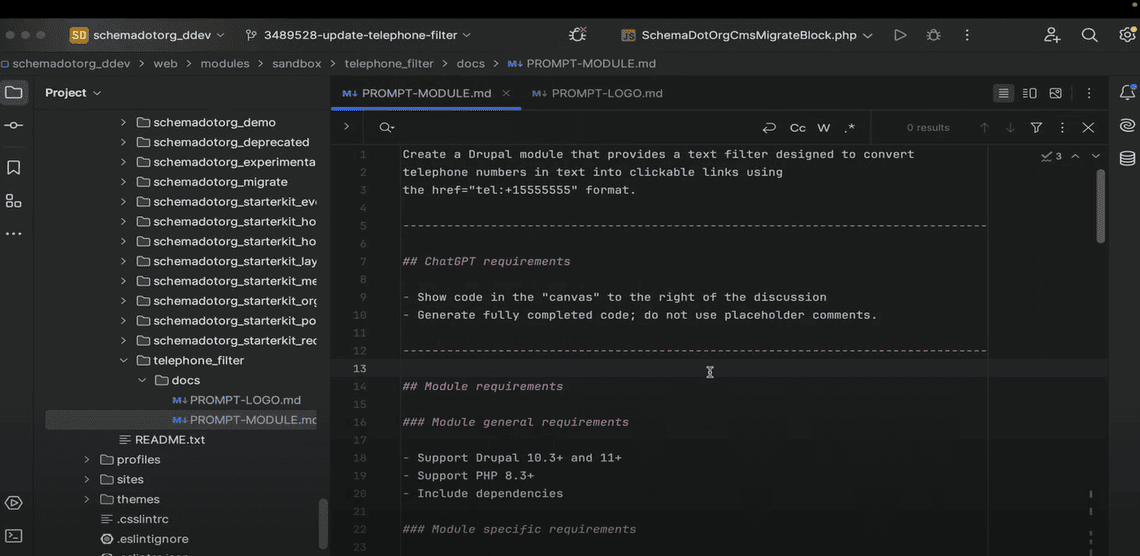Screen dimensions: 1140x556
Task: Select README.txt in the project tree
Action: pos(161,440)
